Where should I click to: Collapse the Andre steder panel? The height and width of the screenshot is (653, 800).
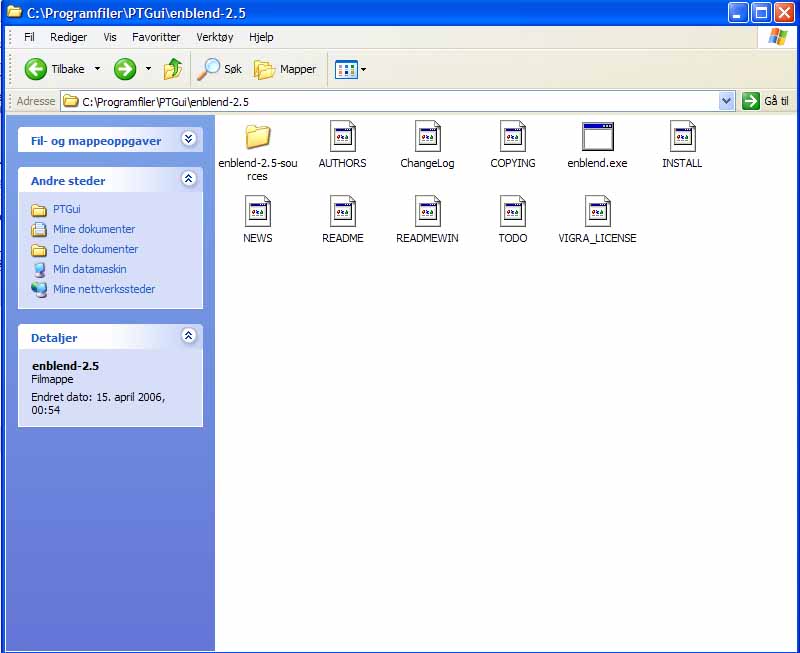point(189,179)
